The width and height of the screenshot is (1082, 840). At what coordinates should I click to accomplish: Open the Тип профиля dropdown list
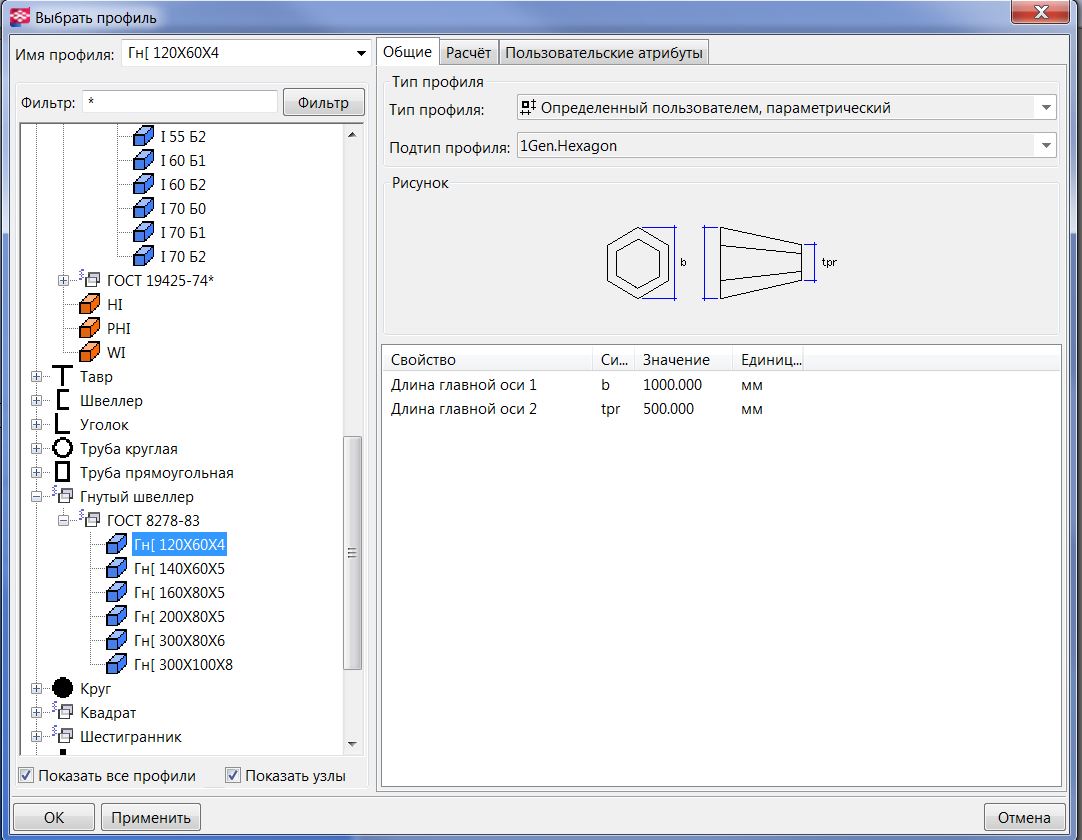[1046, 108]
